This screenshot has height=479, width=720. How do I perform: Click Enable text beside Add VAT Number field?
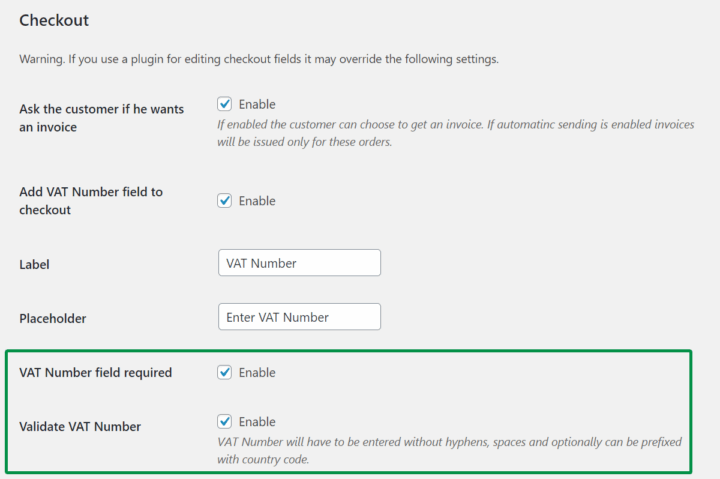point(257,200)
